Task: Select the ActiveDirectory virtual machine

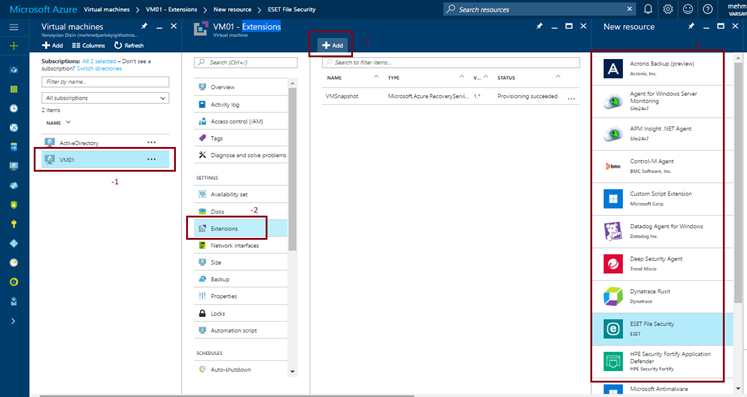Action: (x=79, y=143)
